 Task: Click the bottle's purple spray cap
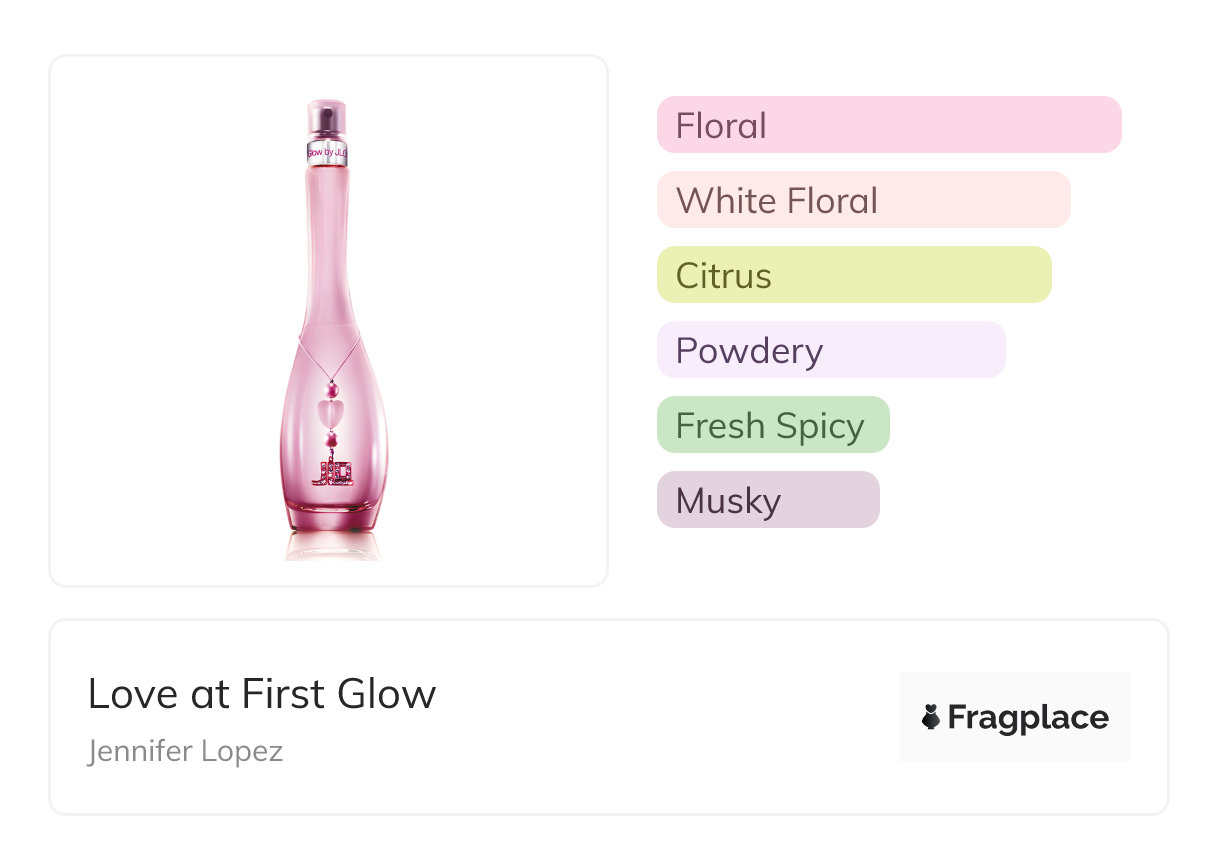[x=327, y=118]
